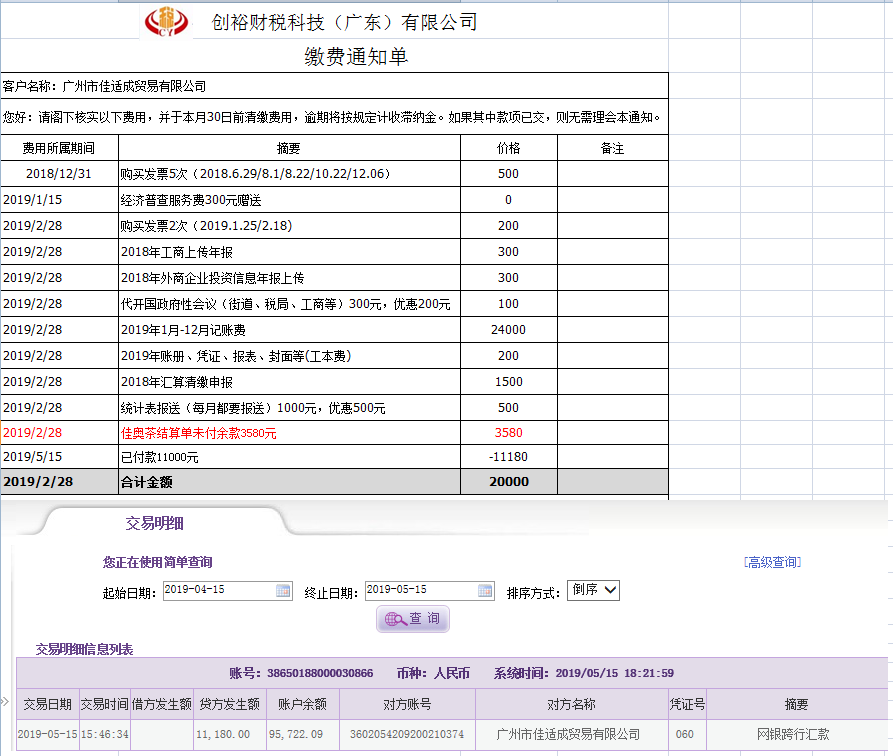This screenshot has height=756, width=893.
Task: Click the 对方账号 column header
Action: (407, 704)
